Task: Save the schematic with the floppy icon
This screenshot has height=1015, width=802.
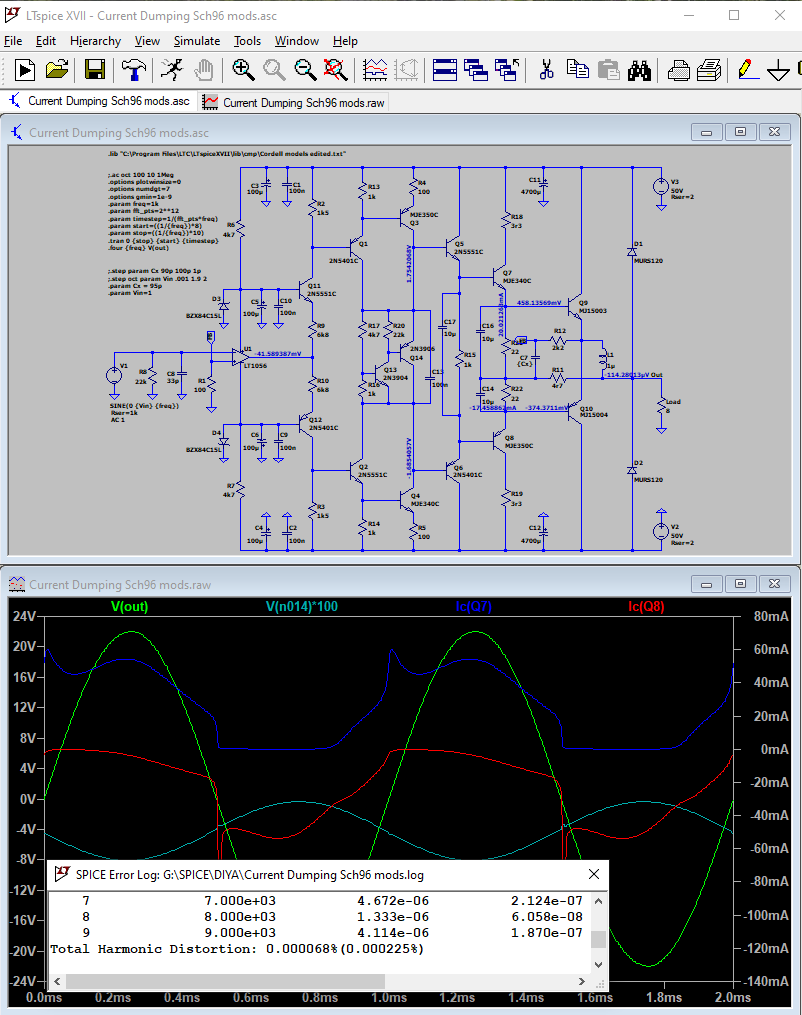Action: coord(95,70)
